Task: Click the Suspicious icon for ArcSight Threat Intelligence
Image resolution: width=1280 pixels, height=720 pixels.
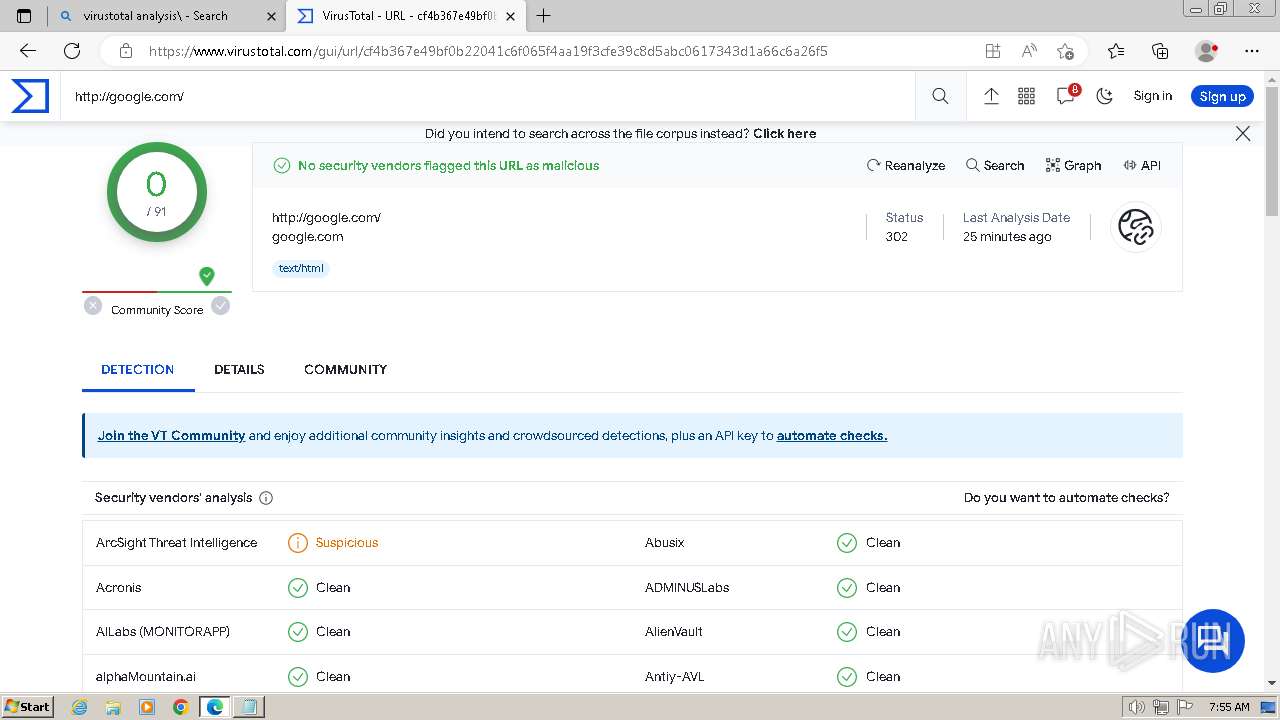Action: tap(298, 543)
